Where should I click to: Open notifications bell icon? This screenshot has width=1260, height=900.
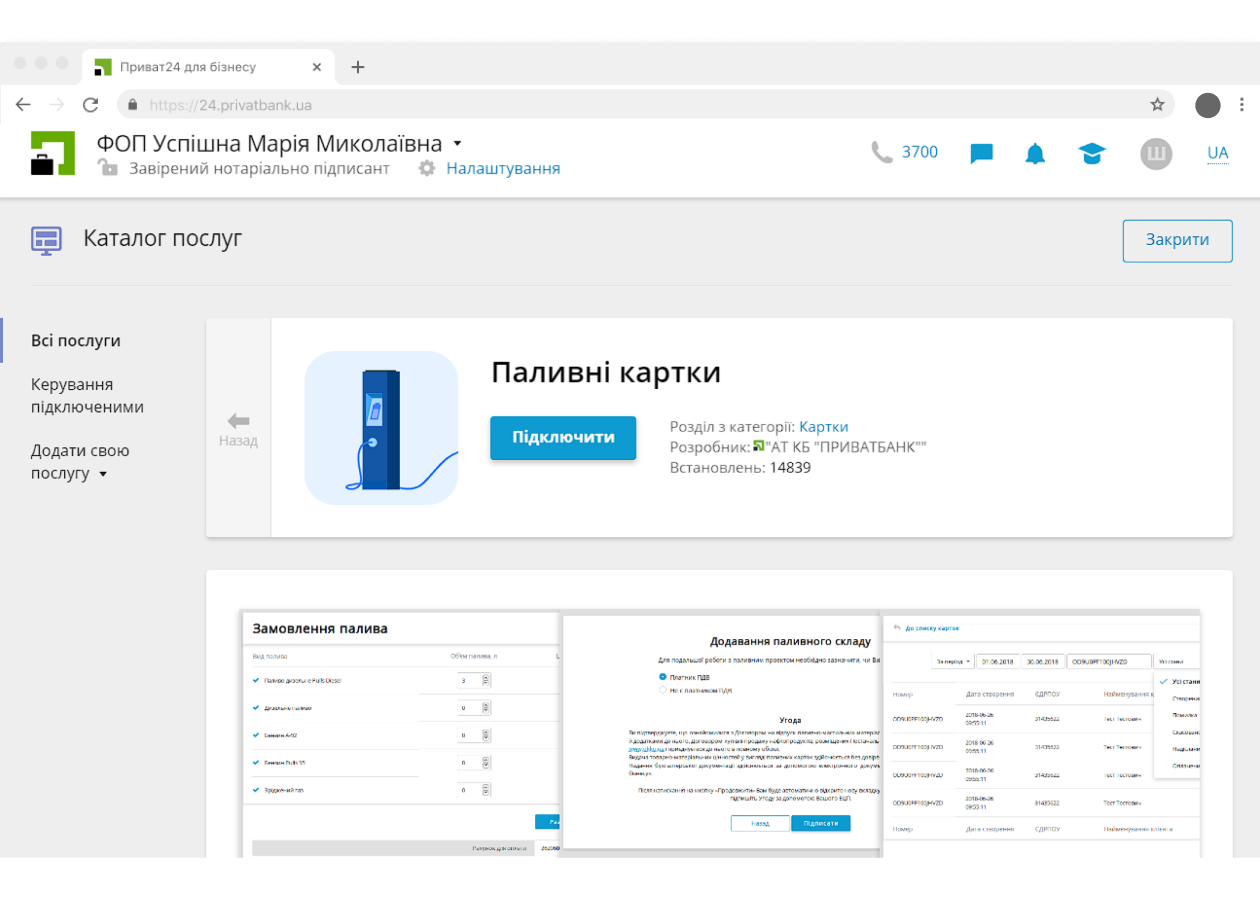[x=1035, y=154]
